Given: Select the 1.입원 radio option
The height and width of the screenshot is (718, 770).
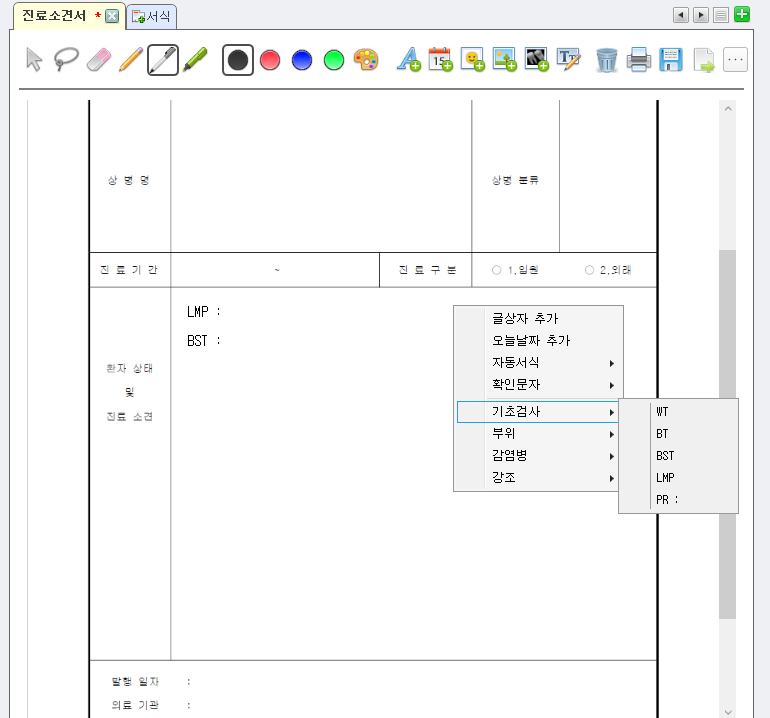Looking at the screenshot, I should pos(497,270).
